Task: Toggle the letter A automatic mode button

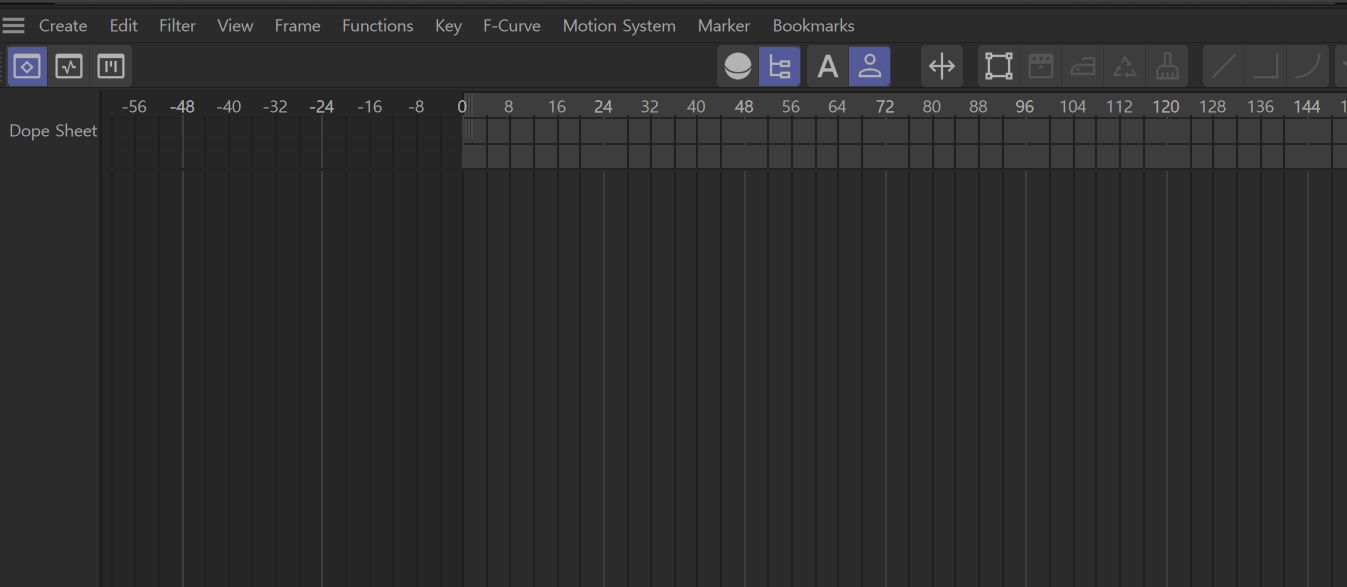Action: [827, 67]
